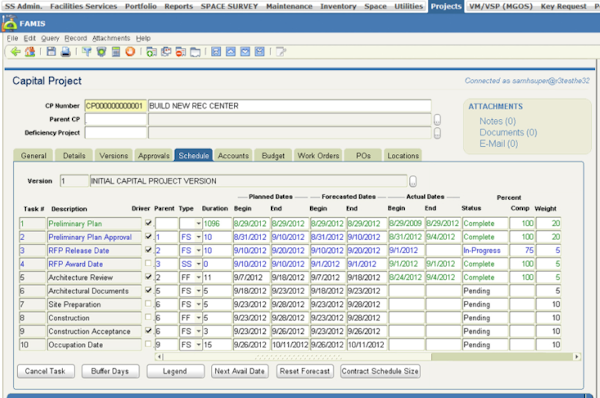Open Type dropdown for RFP Award Date

pyautogui.click(x=198, y=264)
